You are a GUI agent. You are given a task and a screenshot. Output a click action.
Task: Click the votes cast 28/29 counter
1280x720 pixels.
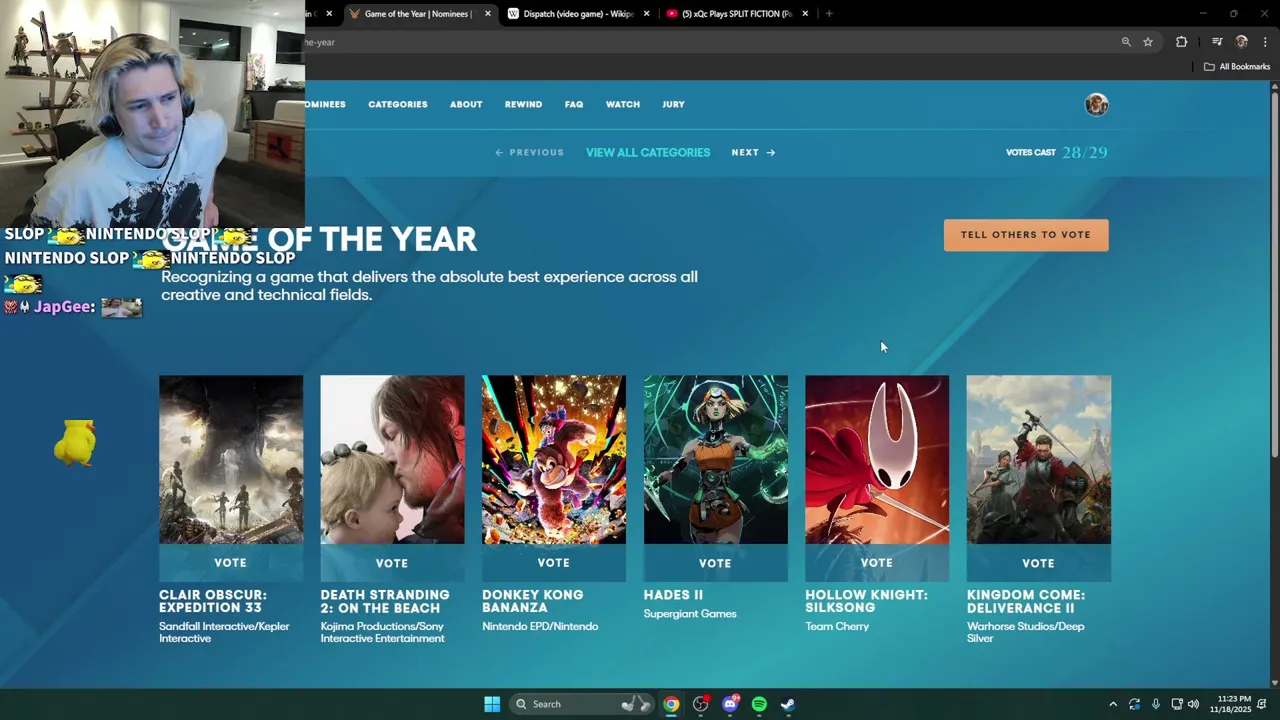point(1057,153)
